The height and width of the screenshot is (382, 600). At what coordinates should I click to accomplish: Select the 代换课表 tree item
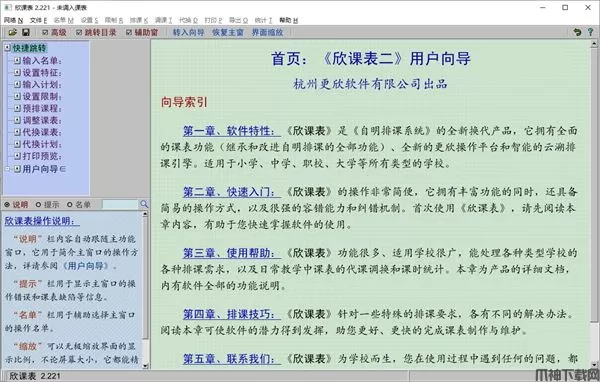point(42,132)
